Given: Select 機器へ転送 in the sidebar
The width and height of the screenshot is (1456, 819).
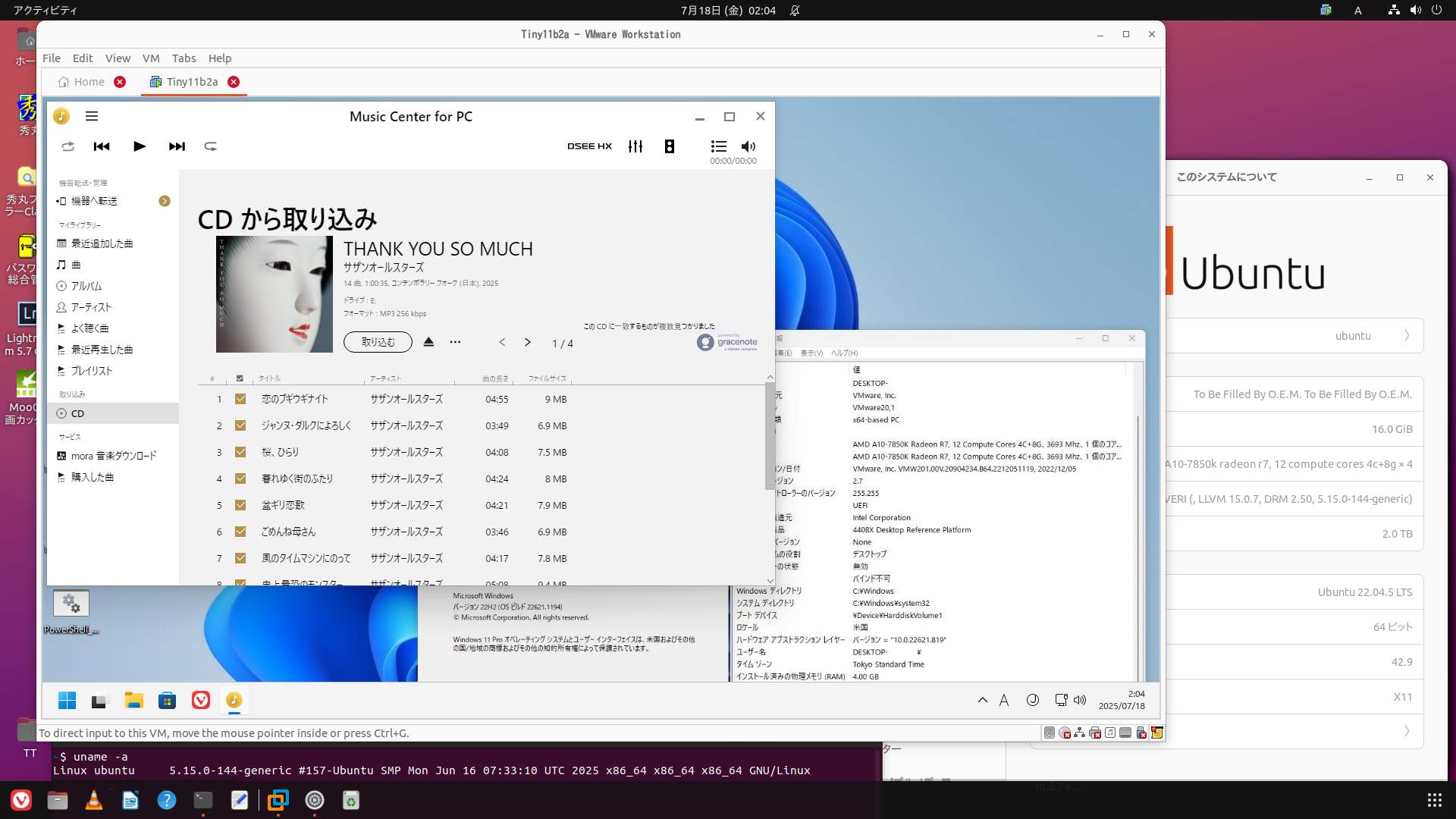Looking at the screenshot, I should click(x=94, y=201).
